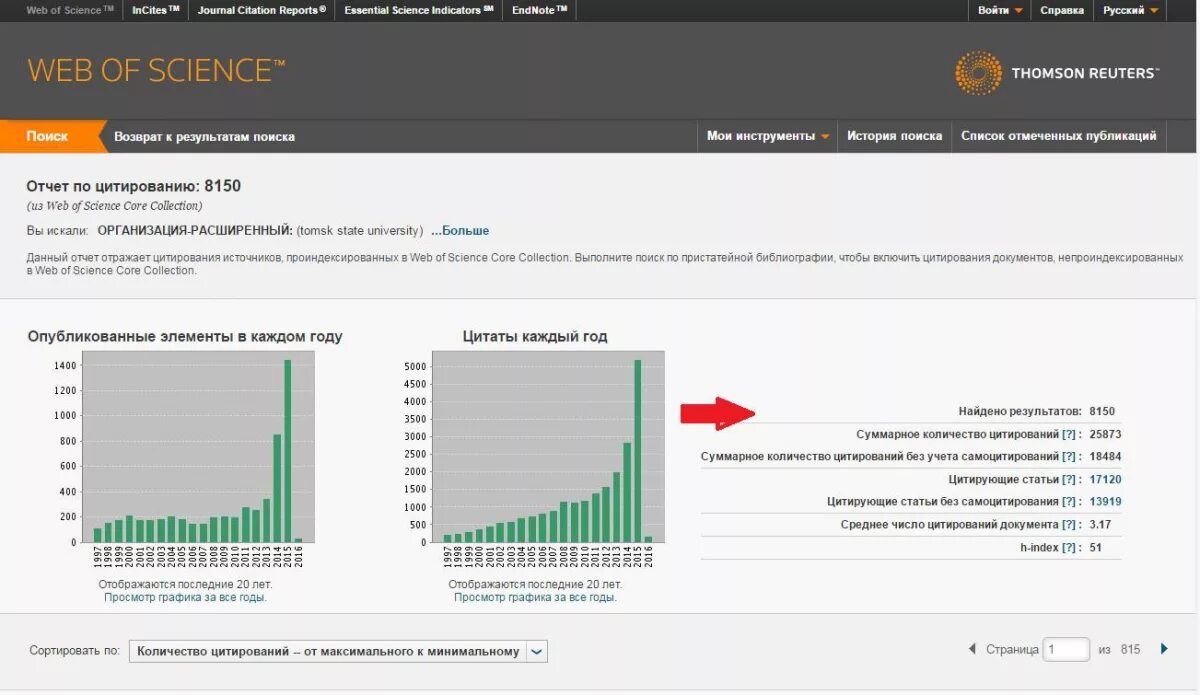Viewport: 1200px width, 695px height.
Task: Open help [?] for Суммарное количество цитирований
Action: pos(1069,434)
